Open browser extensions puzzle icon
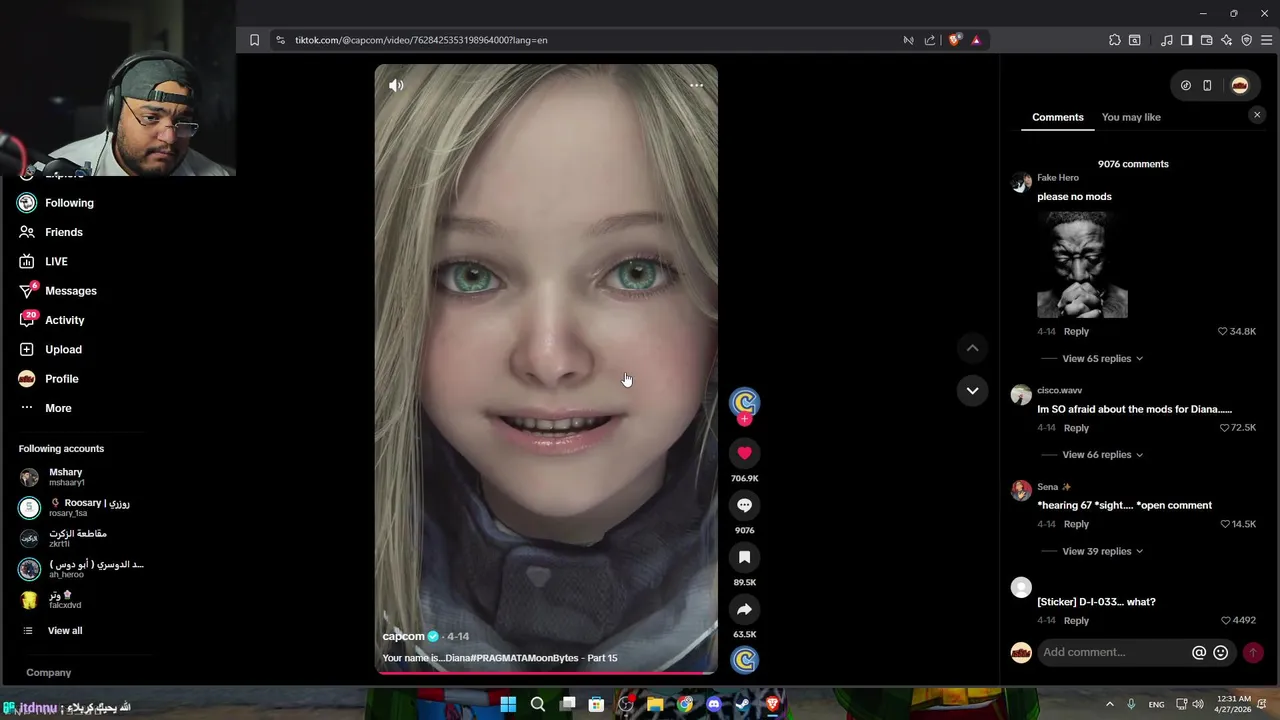Viewport: 1280px width, 720px height. [x=1114, y=40]
